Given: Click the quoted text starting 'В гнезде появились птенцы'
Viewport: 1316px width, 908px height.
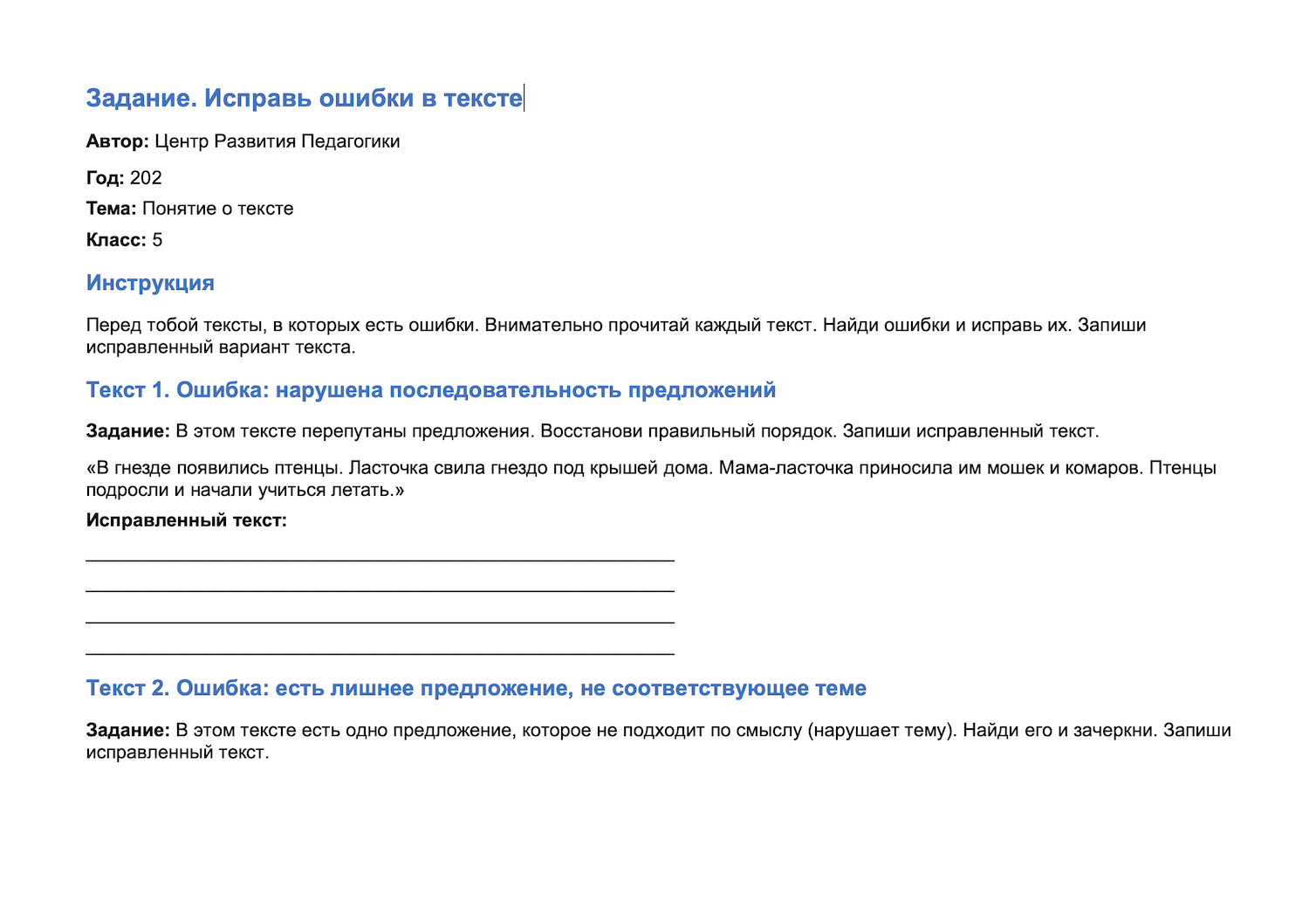Looking at the screenshot, I should click(651, 478).
